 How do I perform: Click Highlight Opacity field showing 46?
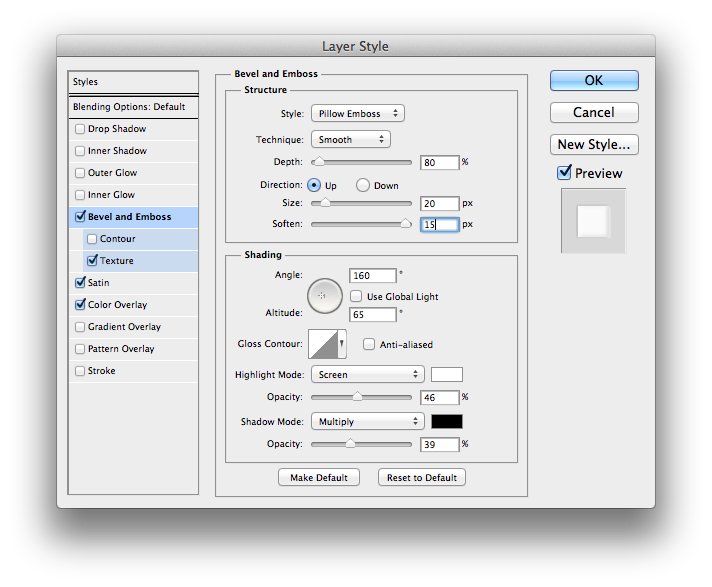tap(440, 397)
